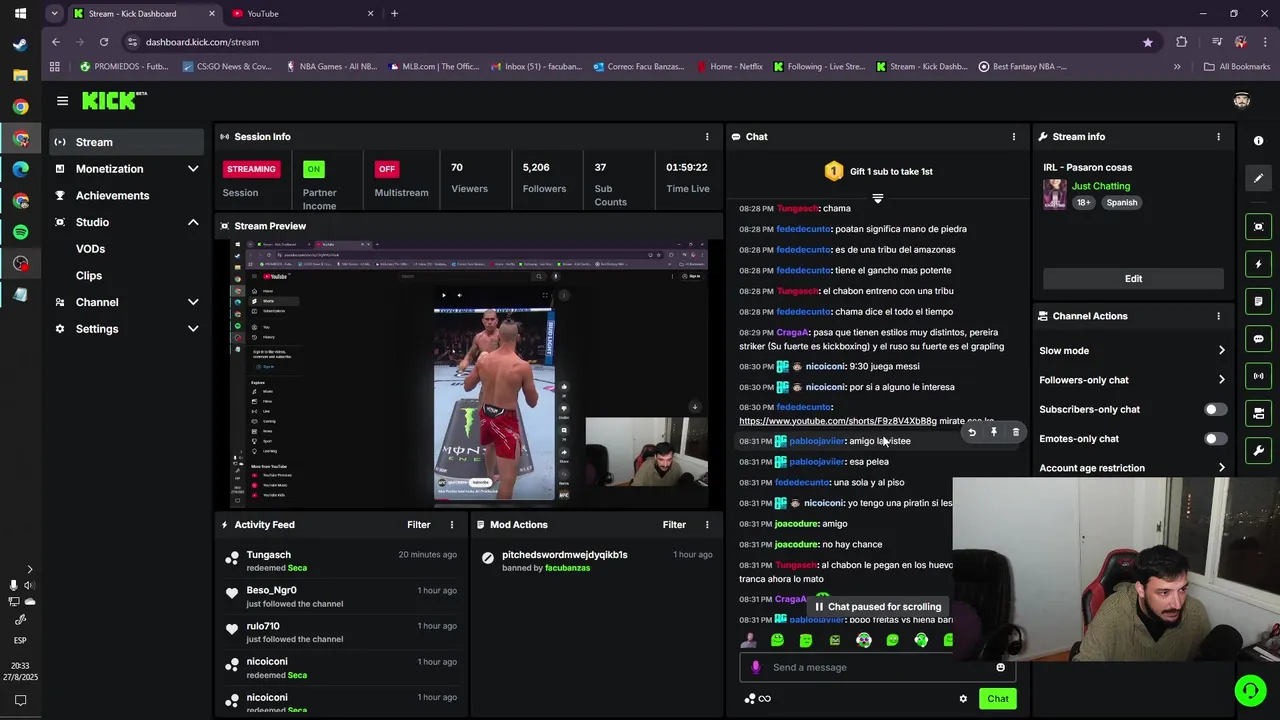Toggle the wrench stream info icon in the right sidebar
Screen dimensions: 1280x720
(1259, 450)
